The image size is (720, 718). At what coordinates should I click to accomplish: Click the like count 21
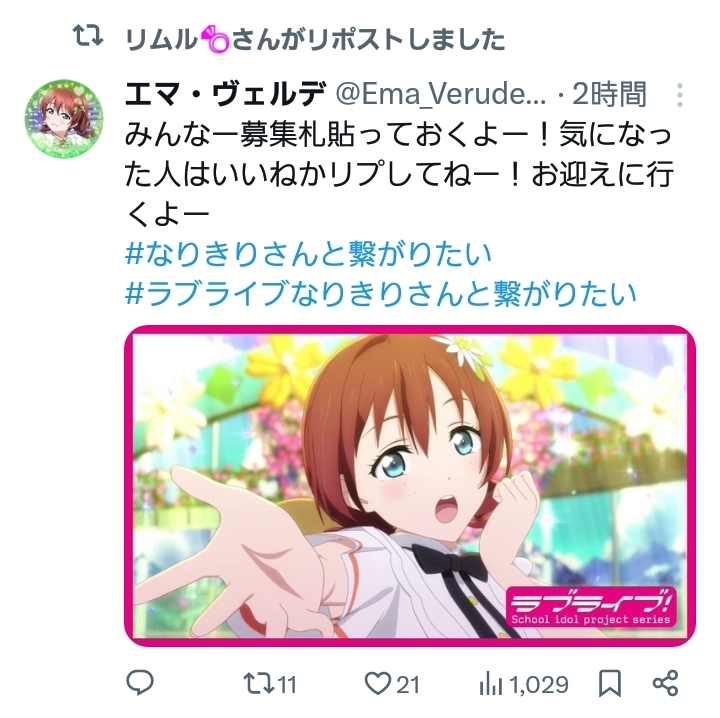click(408, 684)
